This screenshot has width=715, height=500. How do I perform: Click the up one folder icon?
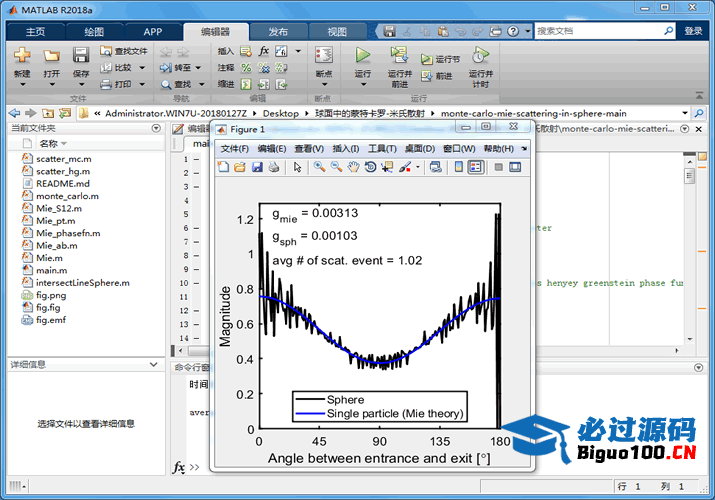pyautogui.click(x=48, y=113)
